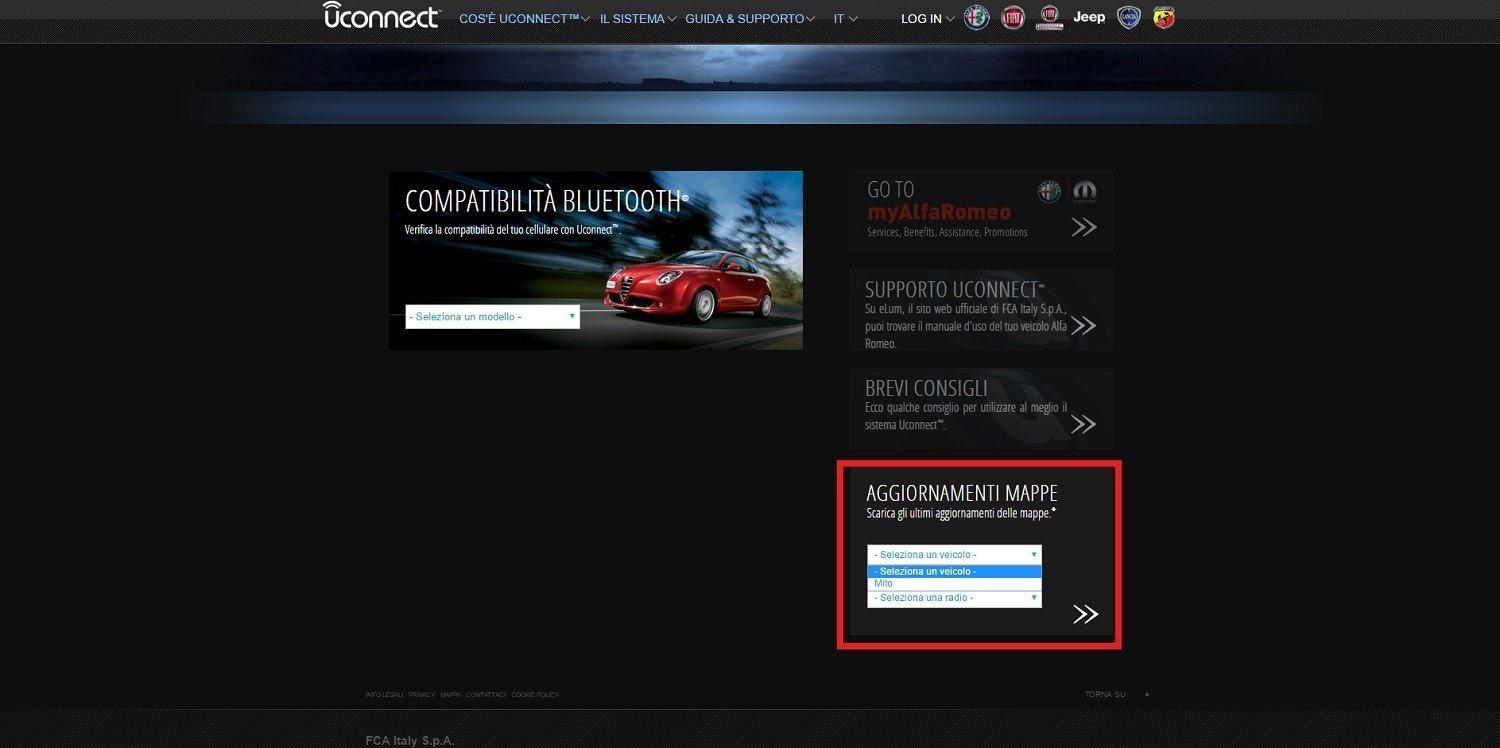Open the IT language selector
The image size is (1500, 748).
845,19
